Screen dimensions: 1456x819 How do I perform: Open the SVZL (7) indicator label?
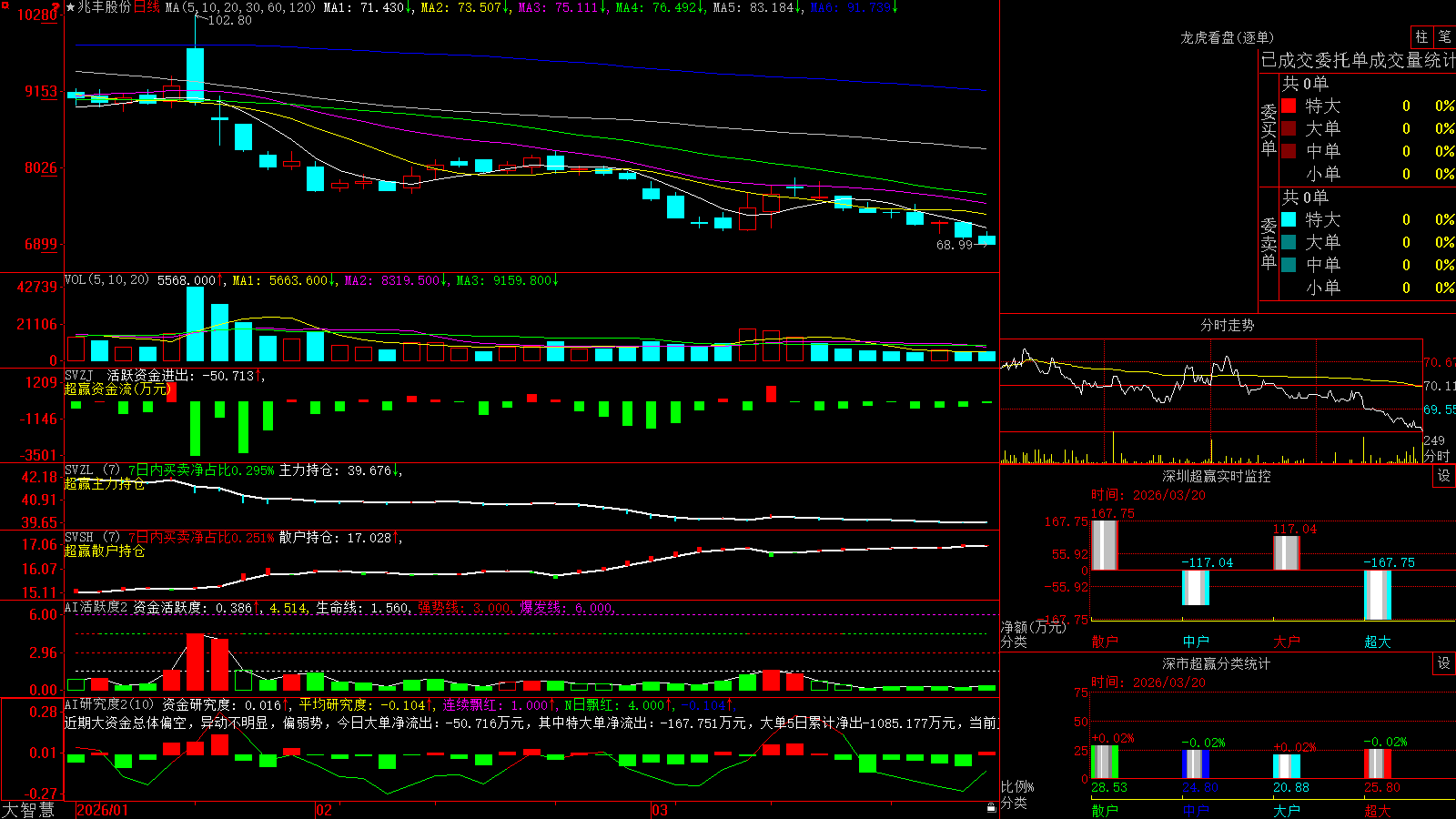point(92,470)
